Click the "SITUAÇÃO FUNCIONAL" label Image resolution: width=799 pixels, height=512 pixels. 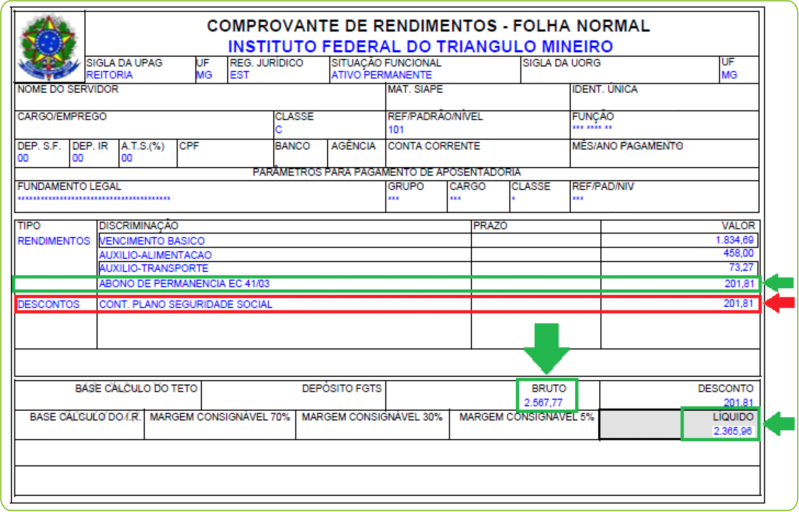[386, 63]
